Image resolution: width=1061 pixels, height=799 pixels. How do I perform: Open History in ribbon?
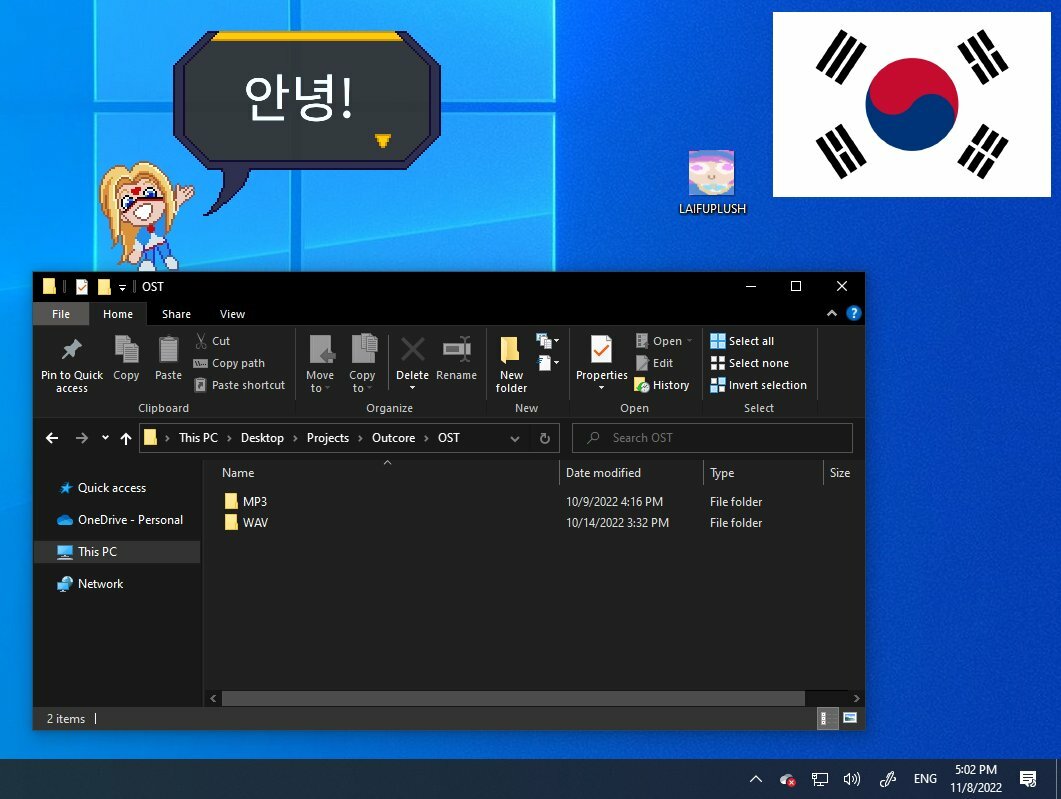tap(662, 385)
